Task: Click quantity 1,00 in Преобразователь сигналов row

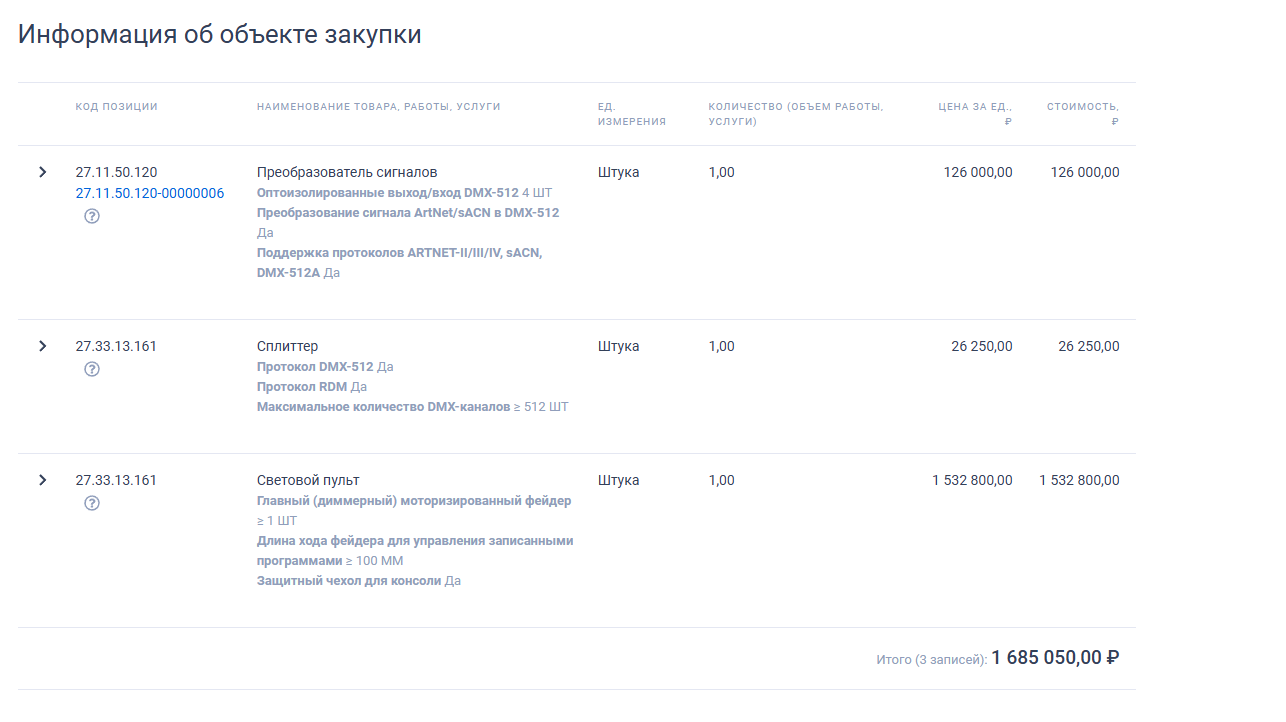Action: pos(721,172)
